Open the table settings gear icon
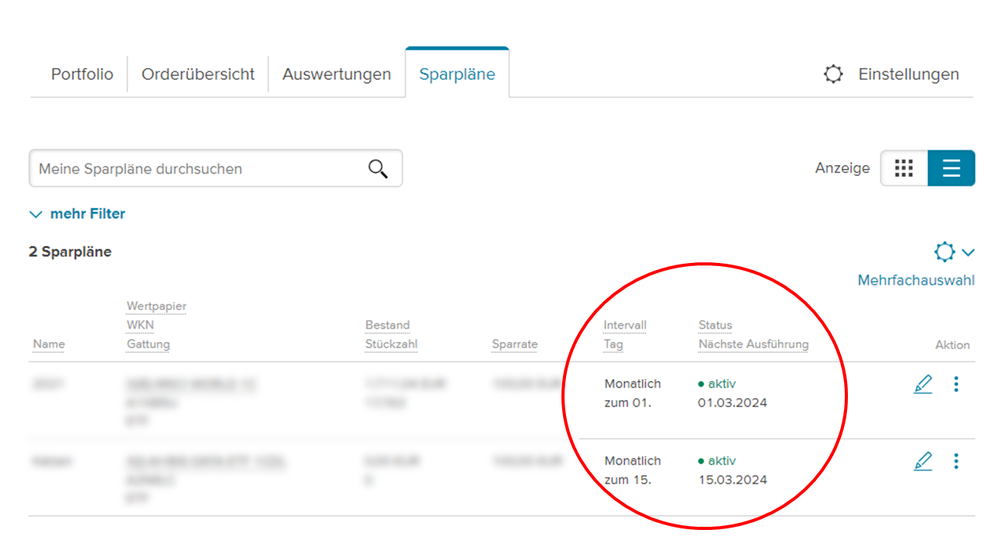 [x=944, y=252]
